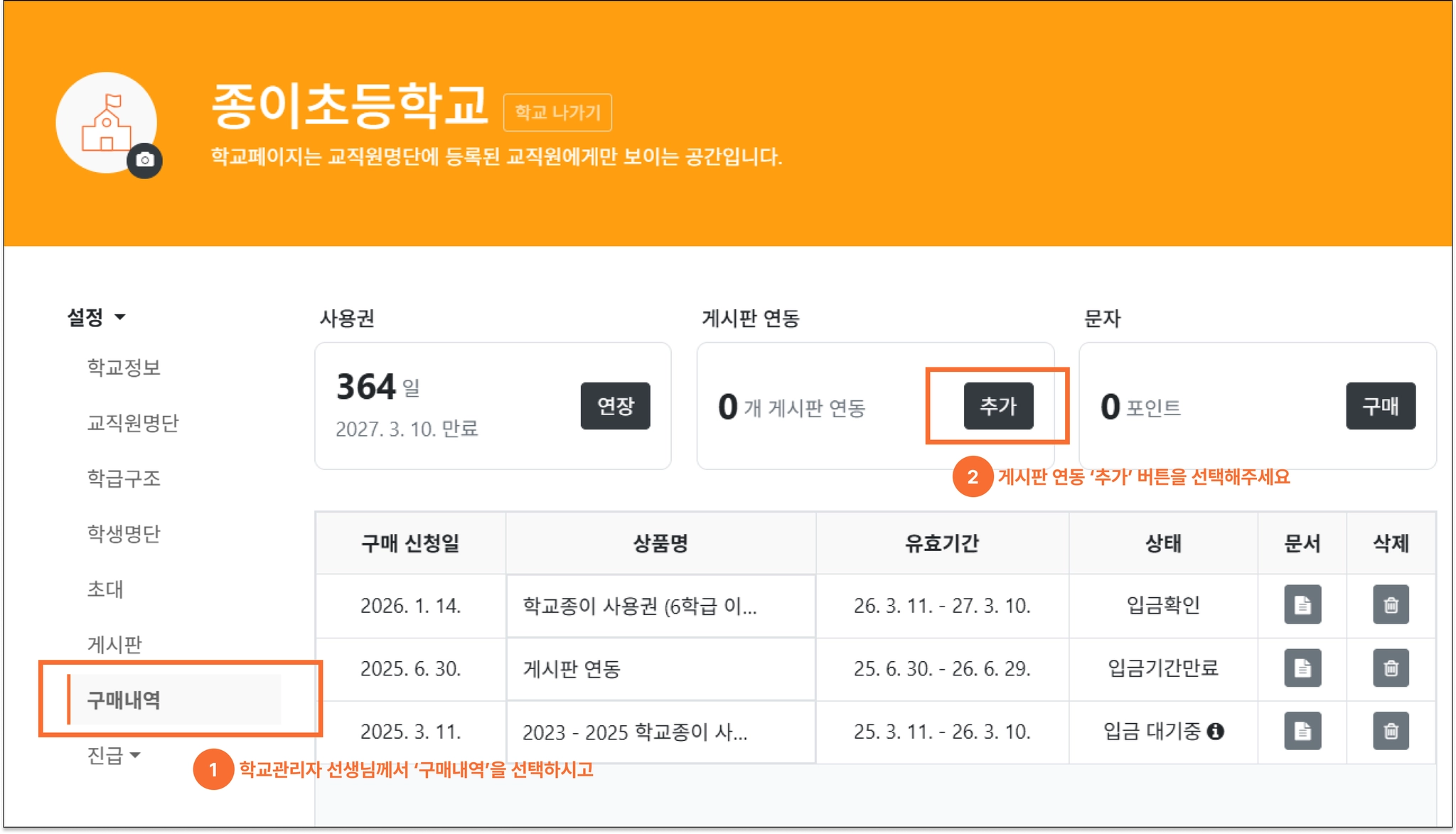
Task: Click the school building profile image
Action: click(x=106, y=122)
